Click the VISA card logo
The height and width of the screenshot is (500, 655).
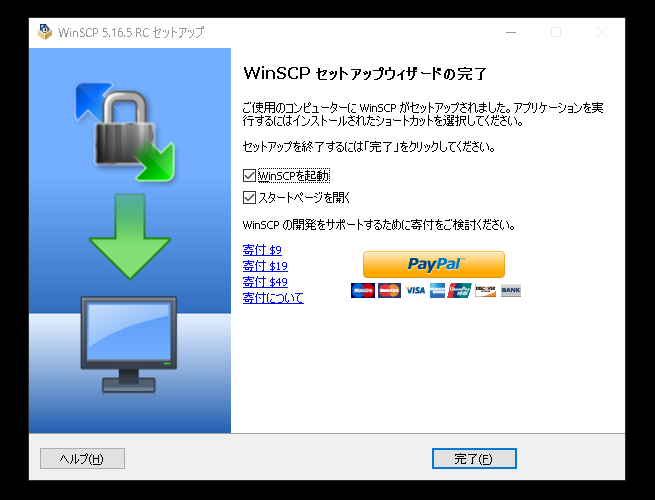(415, 290)
